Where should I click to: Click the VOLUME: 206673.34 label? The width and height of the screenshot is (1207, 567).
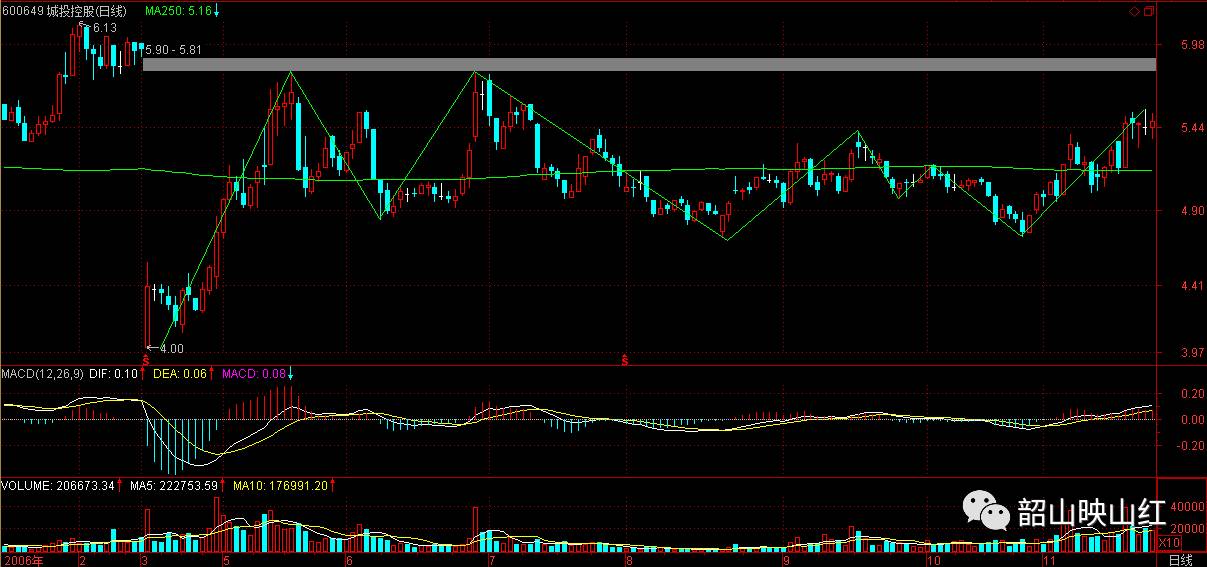59,486
